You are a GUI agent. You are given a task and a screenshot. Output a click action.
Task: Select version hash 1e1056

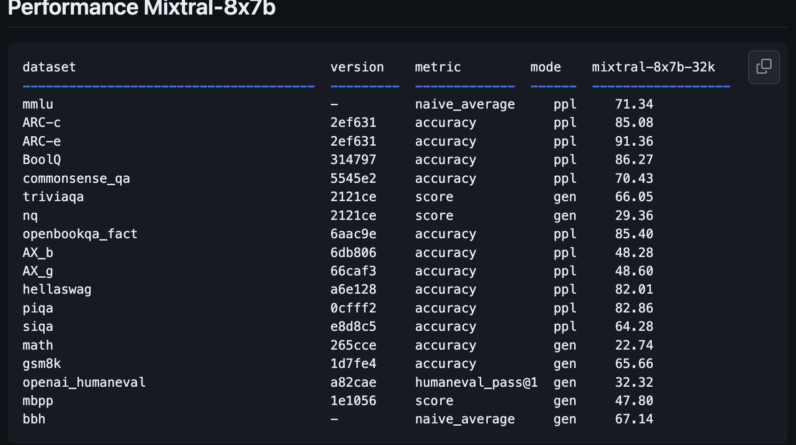(x=353, y=401)
